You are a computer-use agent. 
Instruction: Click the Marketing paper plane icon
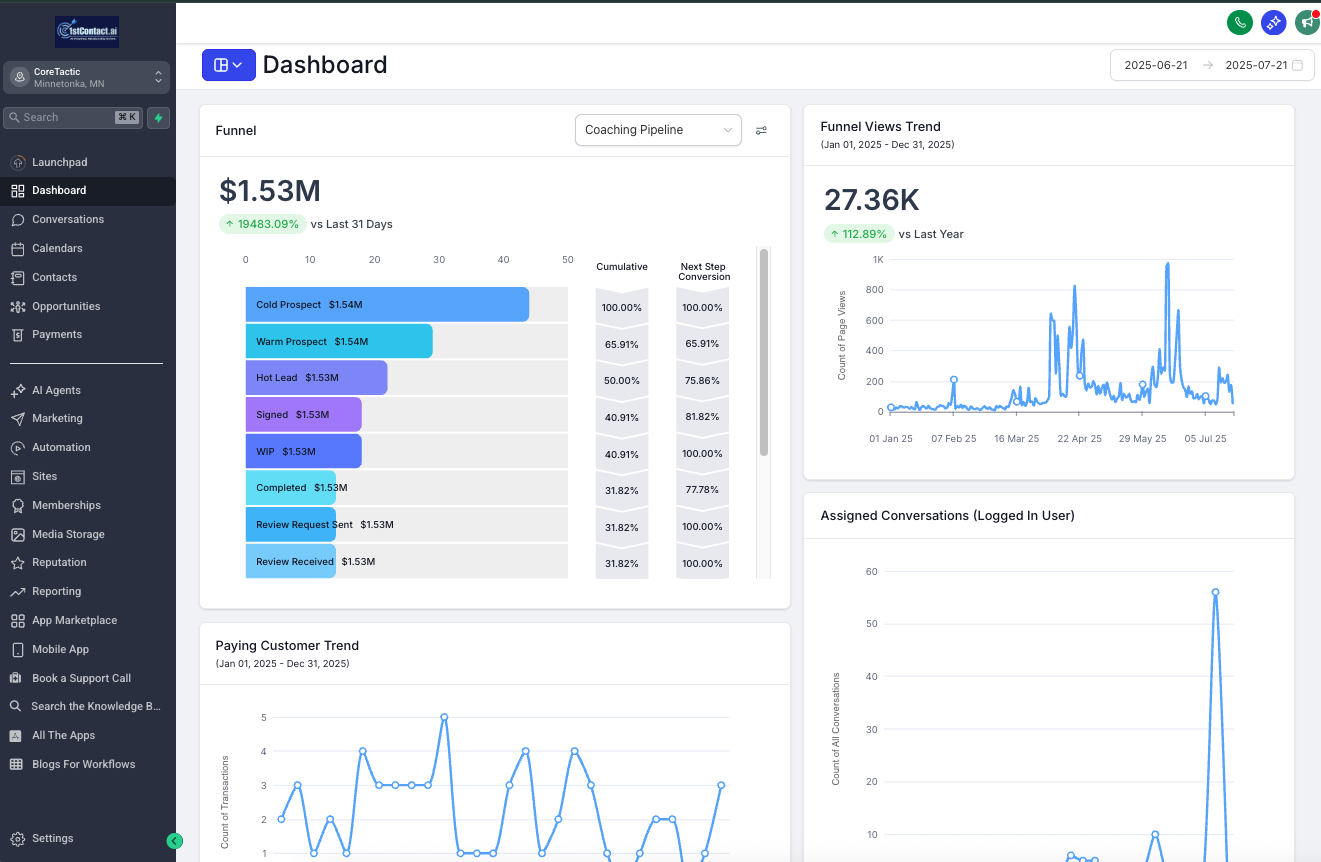click(17, 418)
